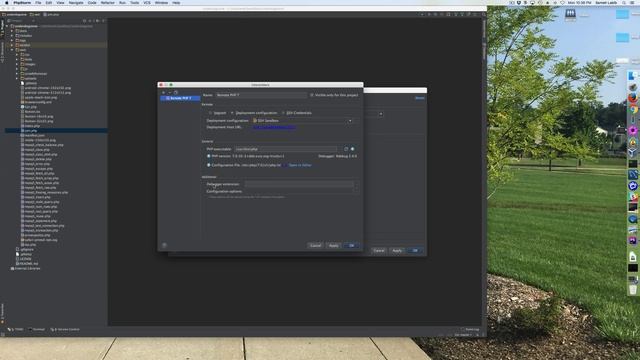
Task: Cancel the background Preferences window
Action: (x=379, y=251)
